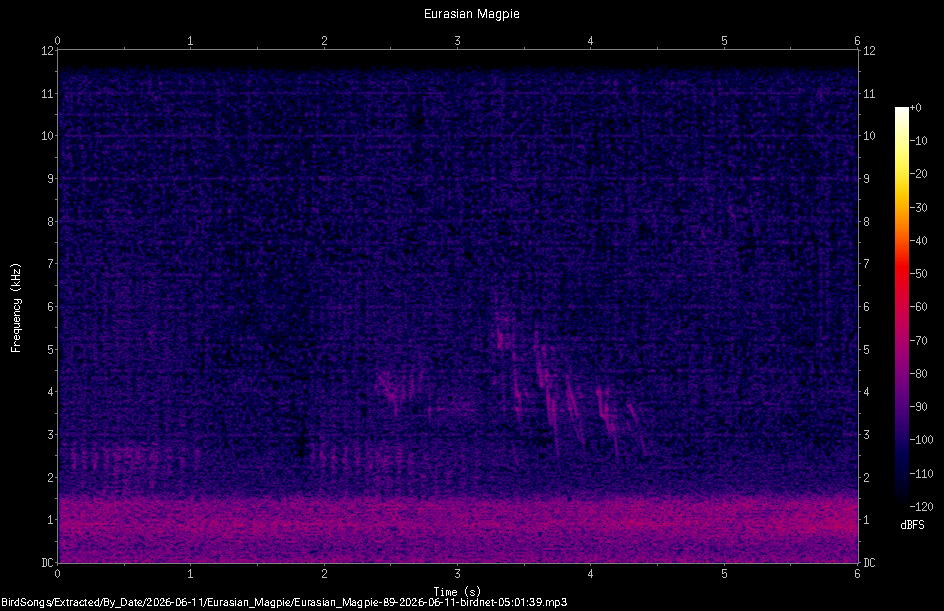Click the 'Frequency (kHz)' axis label
Screen dimensions: 944x611
tap(16, 308)
